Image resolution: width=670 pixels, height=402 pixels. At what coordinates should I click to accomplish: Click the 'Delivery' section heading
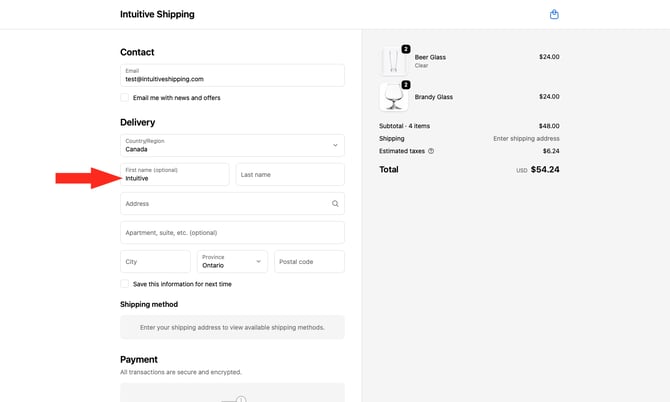138,122
